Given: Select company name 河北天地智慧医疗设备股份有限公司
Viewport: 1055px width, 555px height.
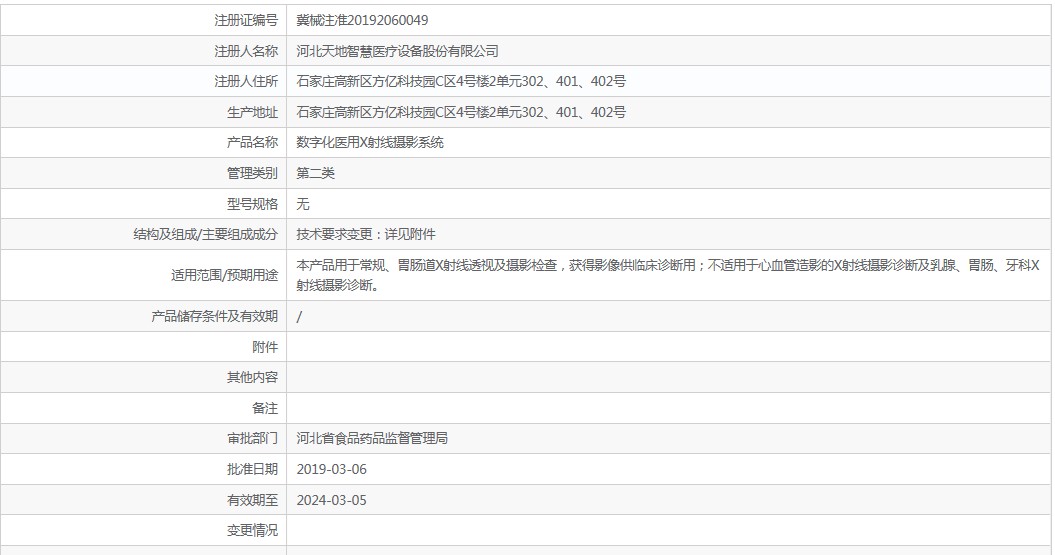Looking at the screenshot, I should coord(397,51).
